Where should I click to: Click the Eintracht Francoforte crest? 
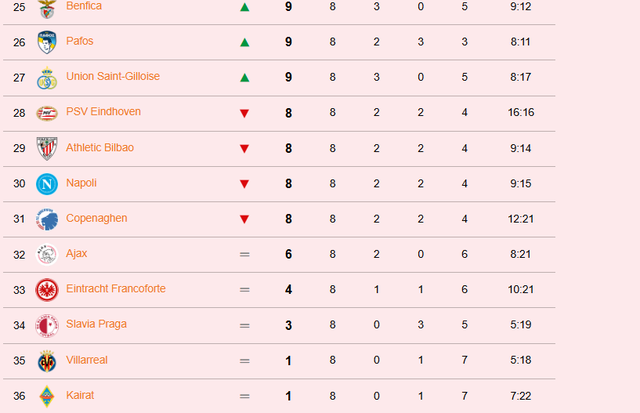tap(47, 290)
